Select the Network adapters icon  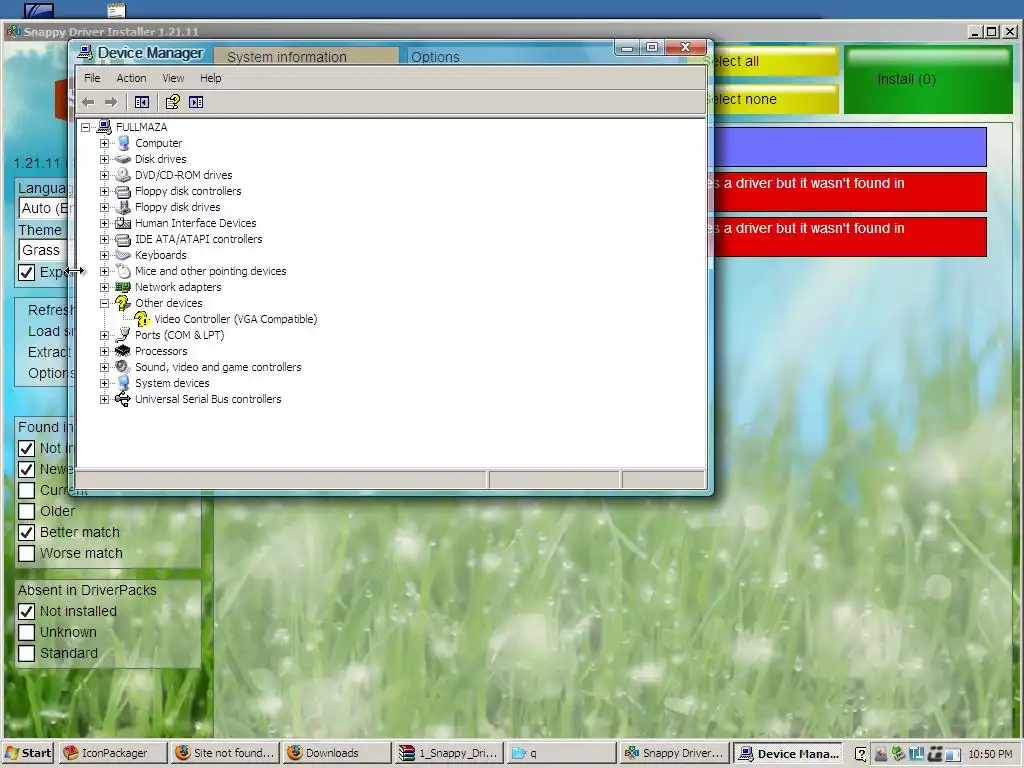[123, 287]
